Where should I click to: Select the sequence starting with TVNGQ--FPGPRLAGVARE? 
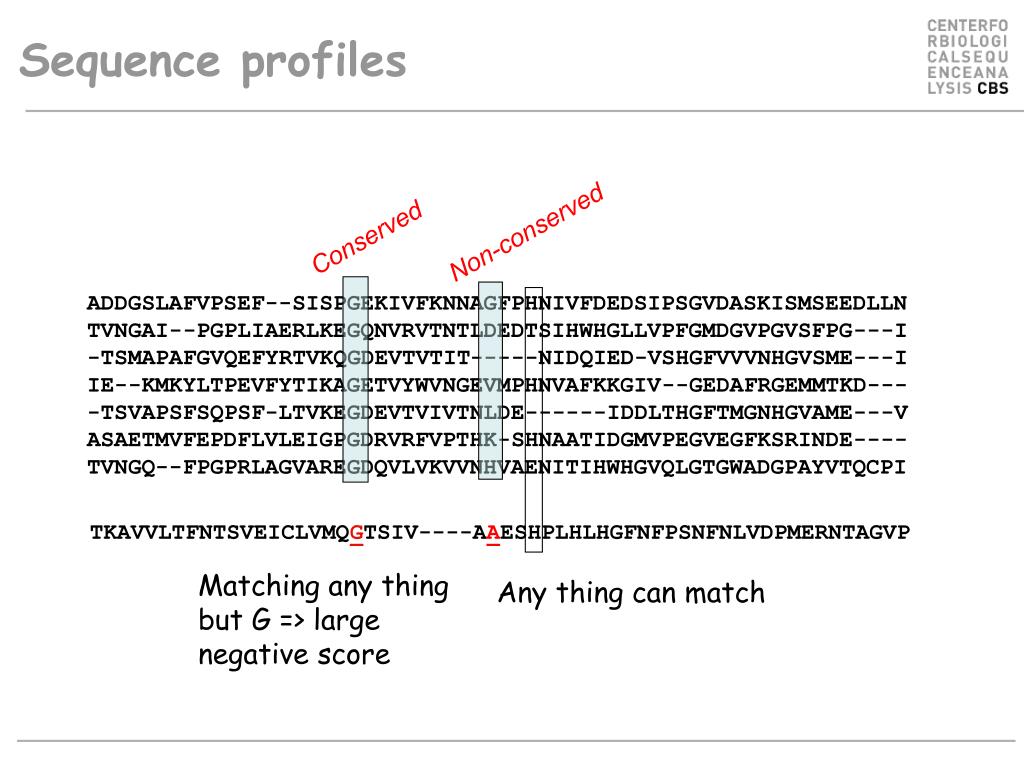[x=496, y=468]
